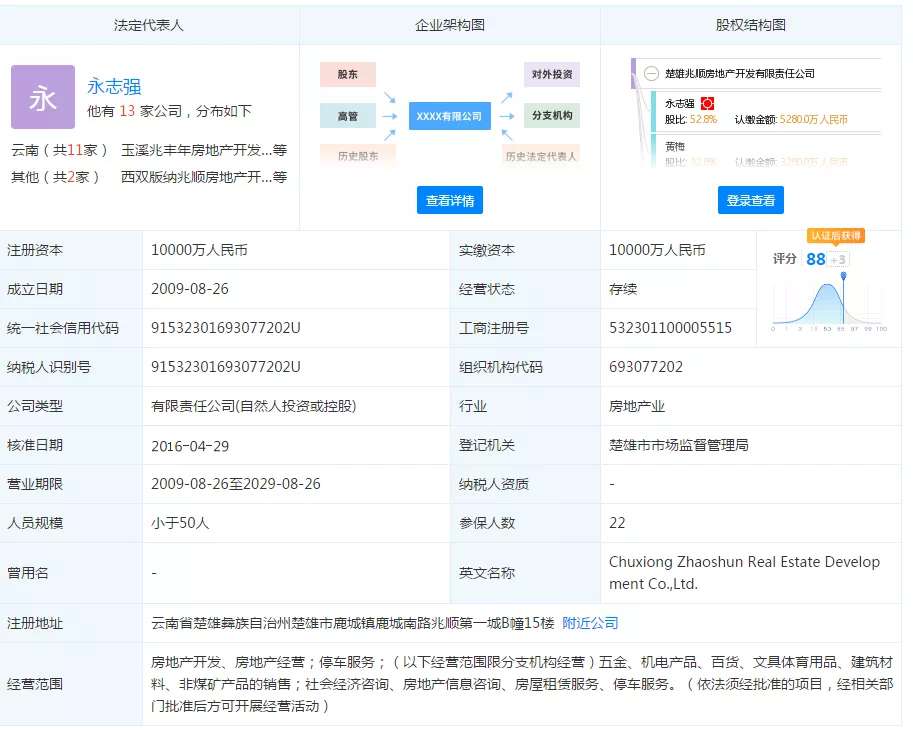Viewport: 913px width, 734px height.
Task: Select founding date 2009-08-26
Action: click(x=190, y=289)
